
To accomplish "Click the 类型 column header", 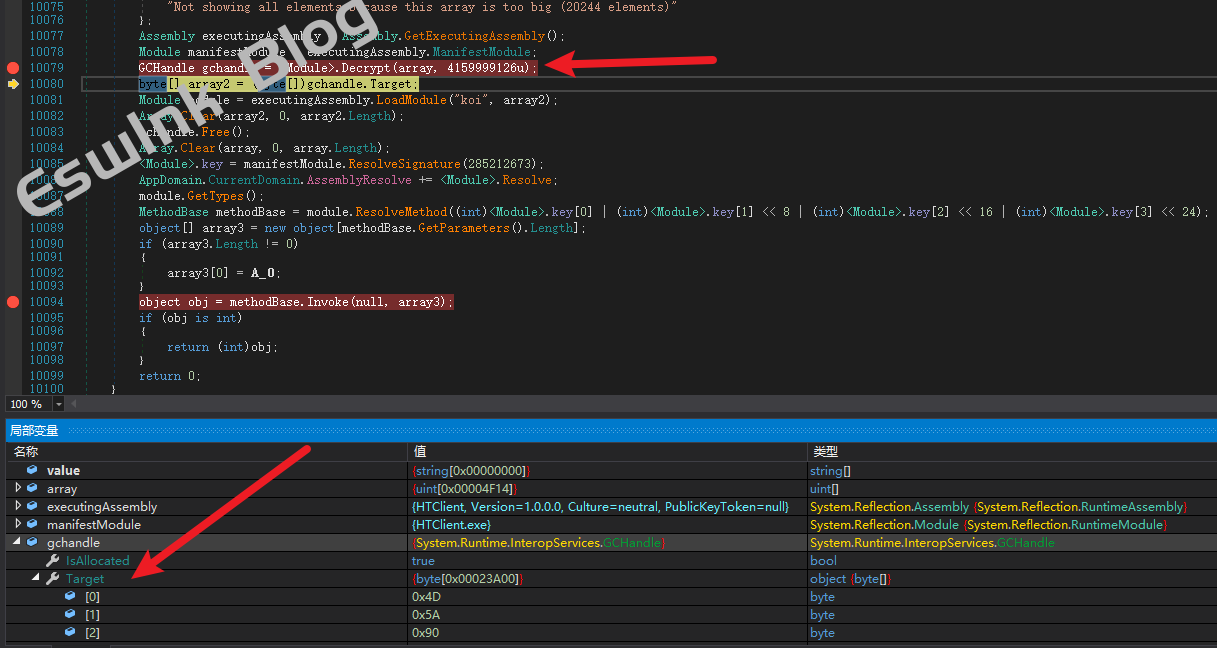I will click(825, 452).
